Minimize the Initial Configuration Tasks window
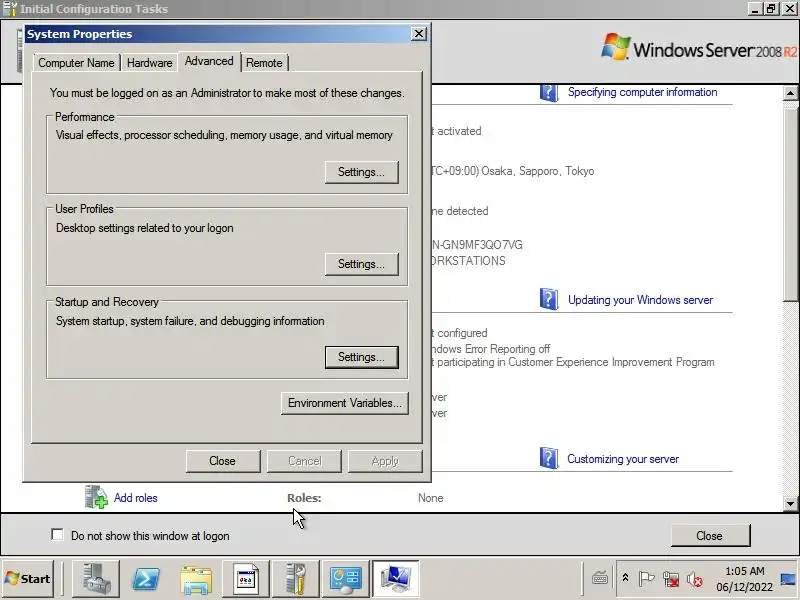 pyautogui.click(x=755, y=8)
